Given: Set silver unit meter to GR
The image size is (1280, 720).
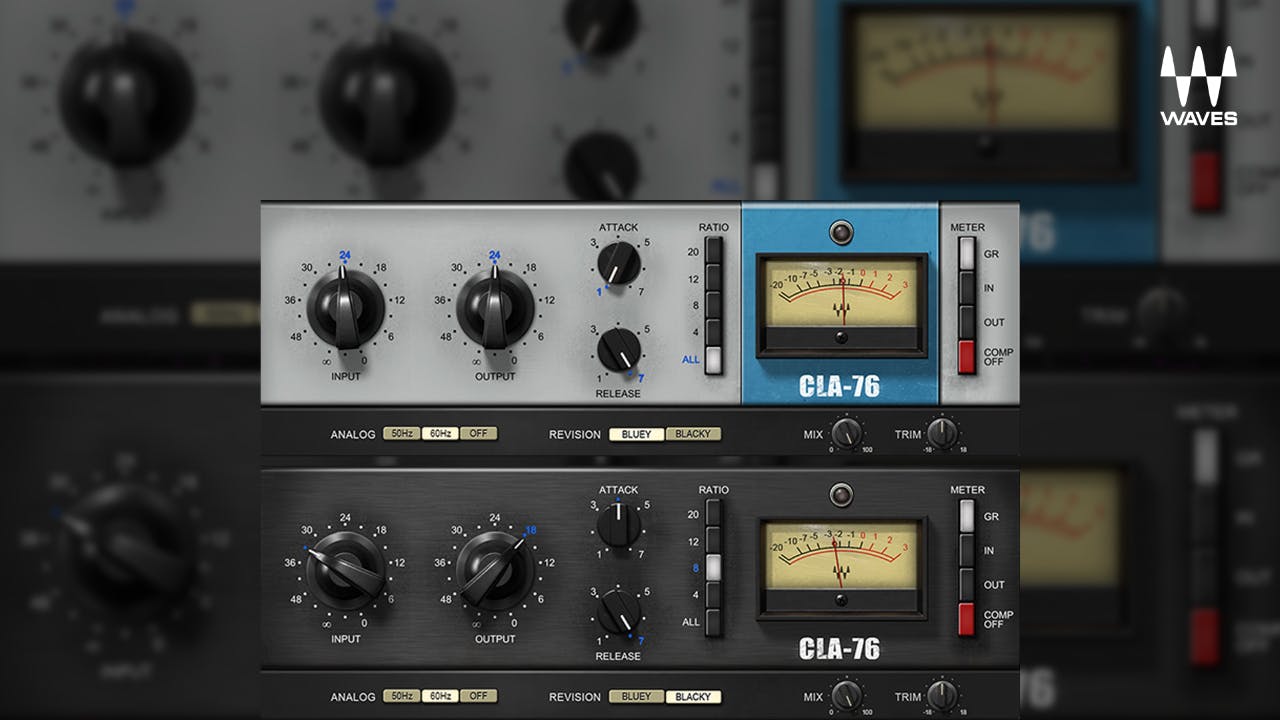Looking at the screenshot, I should (x=966, y=254).
